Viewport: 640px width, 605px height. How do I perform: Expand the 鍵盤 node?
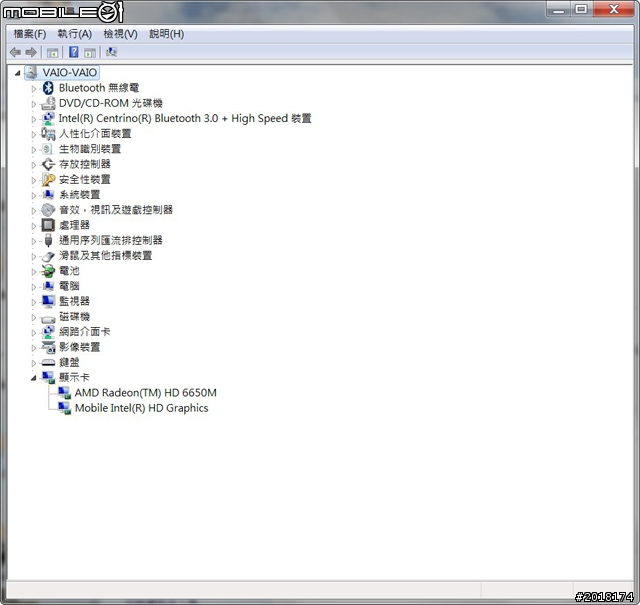pos(34,363)
